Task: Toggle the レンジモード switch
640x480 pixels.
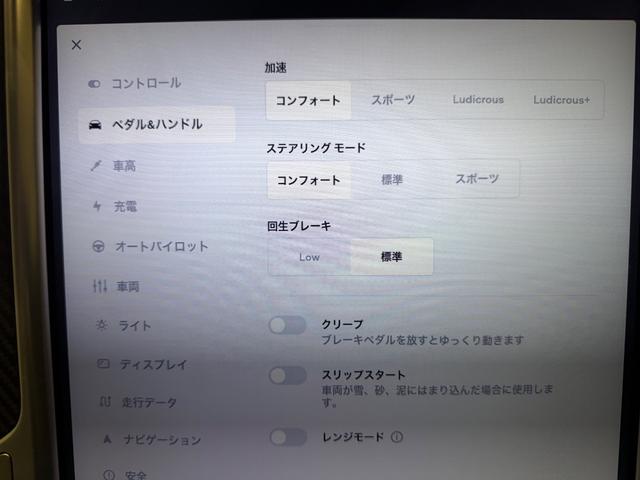Action: pyautogui.click(x=288, y=437)
